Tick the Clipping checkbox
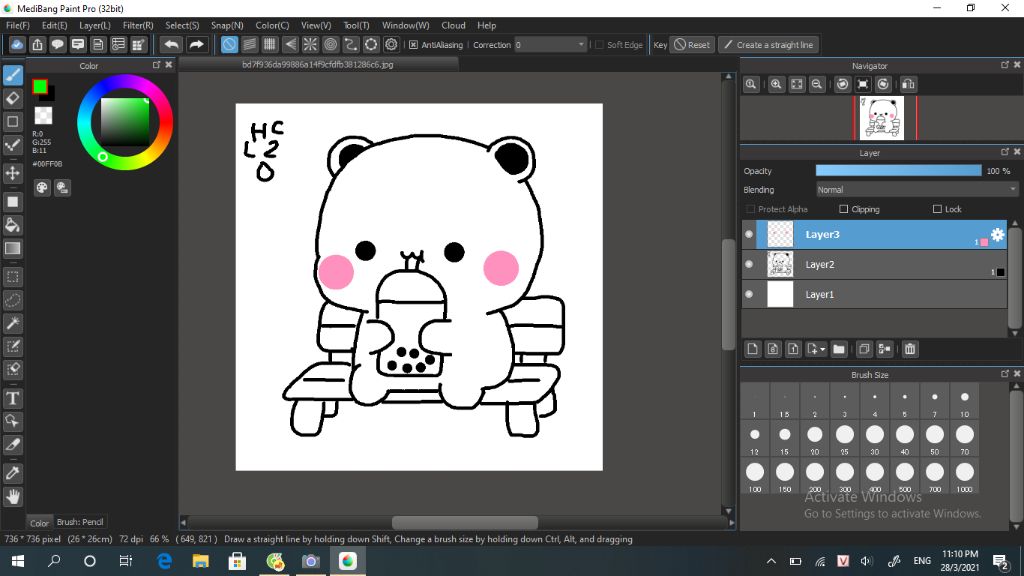Image resolution: width=1024 pixels, height=576 pixels. click(843, 209)
